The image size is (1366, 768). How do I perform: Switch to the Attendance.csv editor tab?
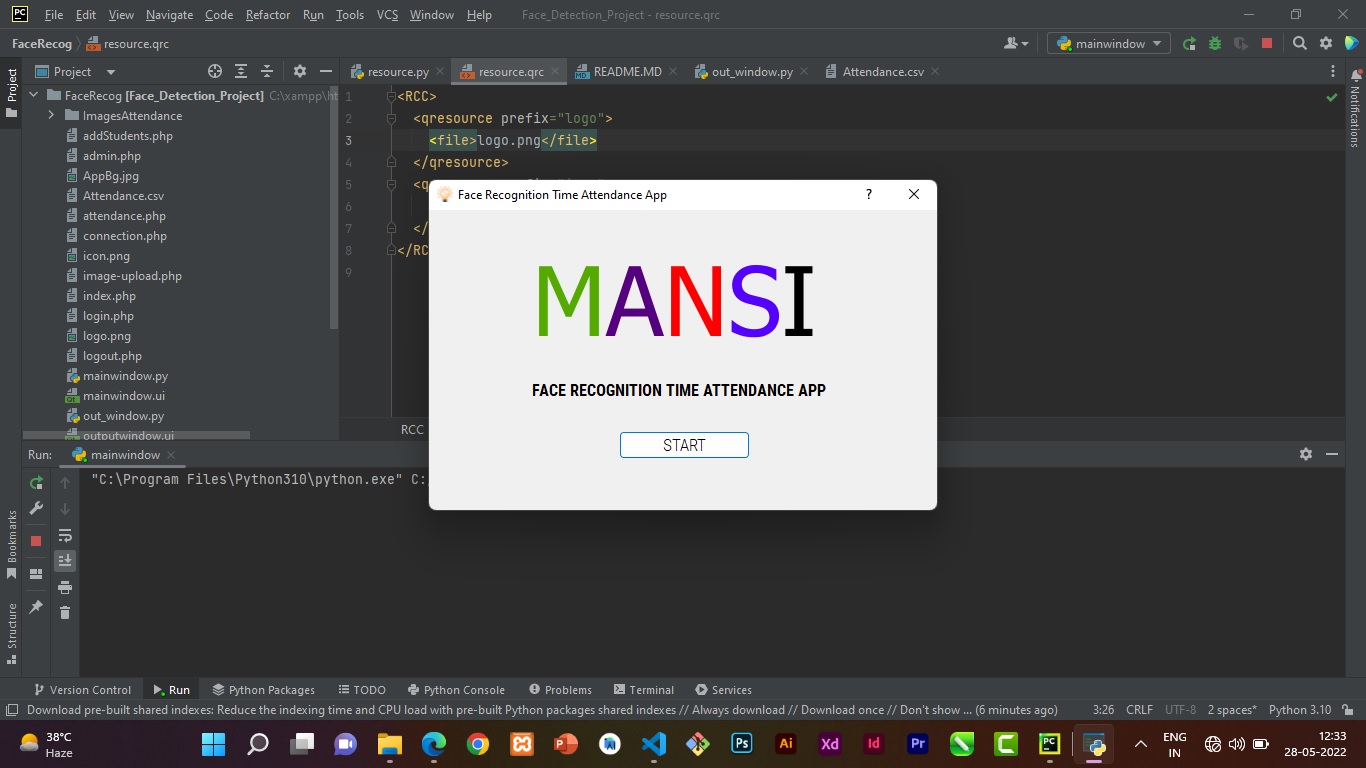click(x=882, y=72)
